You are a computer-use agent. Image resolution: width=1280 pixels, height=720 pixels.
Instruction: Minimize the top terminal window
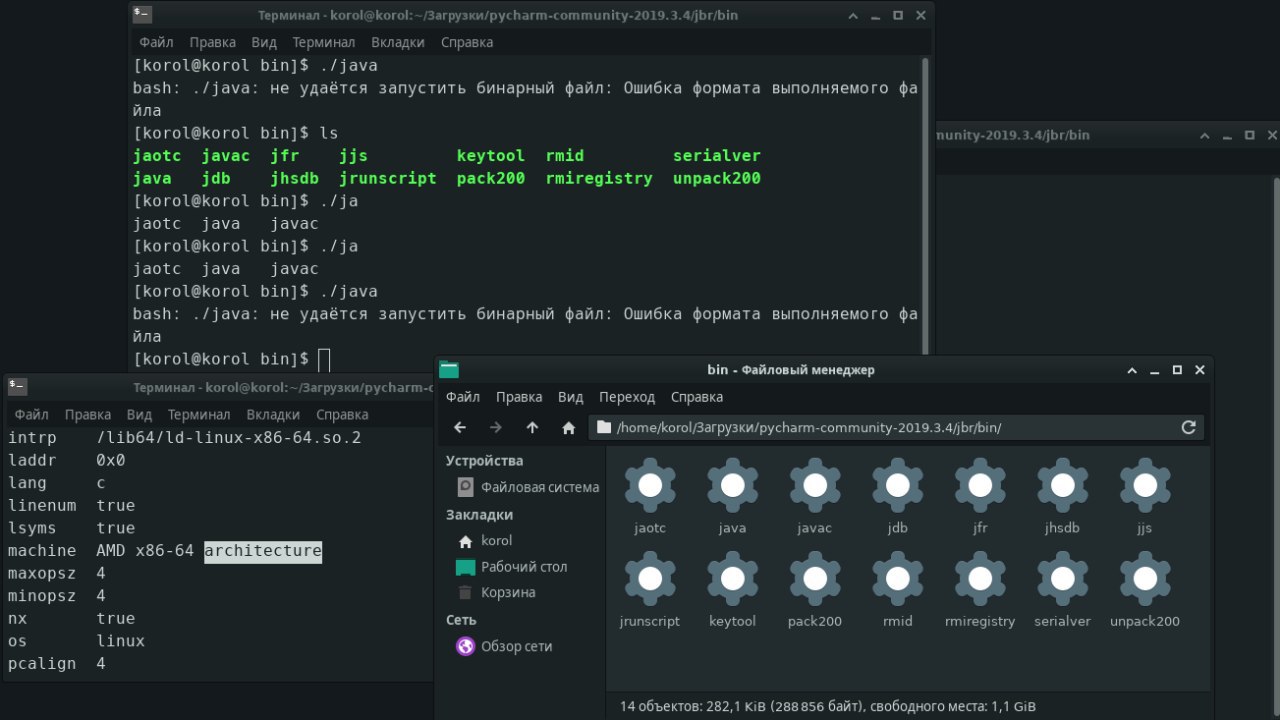(875, 15)
